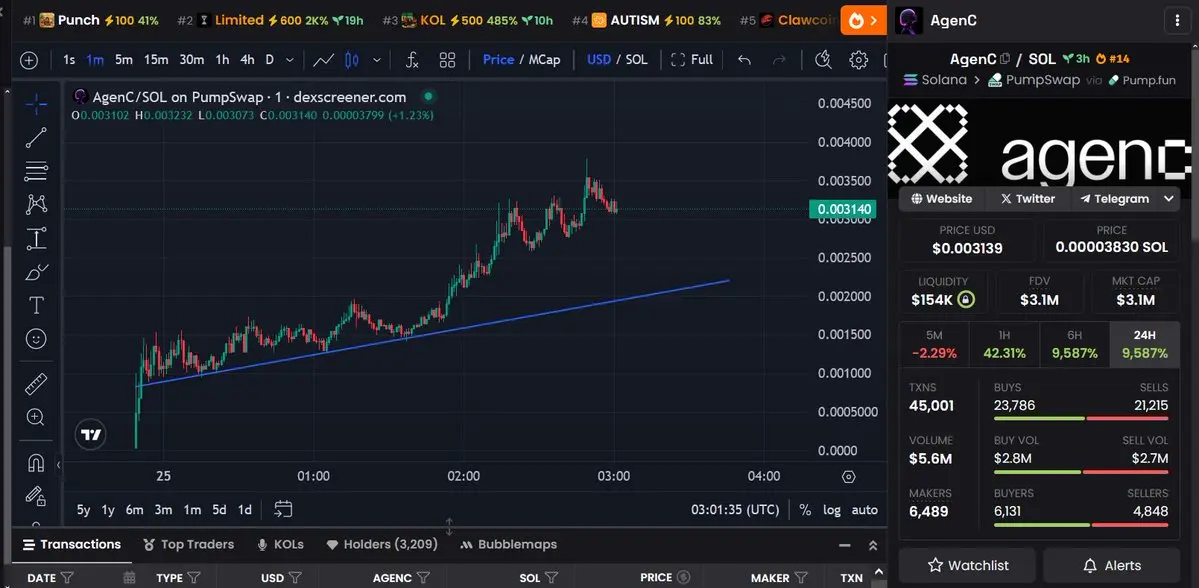Open the date range calendar picker
The height and width of the screenshot is (588, 1199).
(x=284, y=509)
